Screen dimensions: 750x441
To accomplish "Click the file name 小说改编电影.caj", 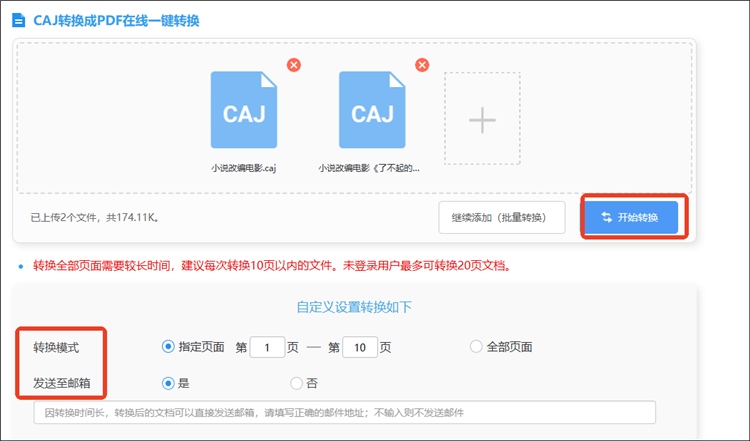I will point(244,168).
